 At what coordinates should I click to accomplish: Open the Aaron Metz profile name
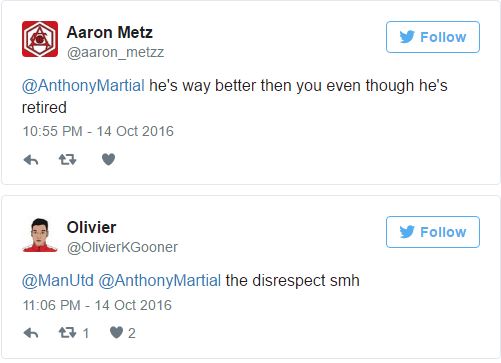tap(110, 32)
